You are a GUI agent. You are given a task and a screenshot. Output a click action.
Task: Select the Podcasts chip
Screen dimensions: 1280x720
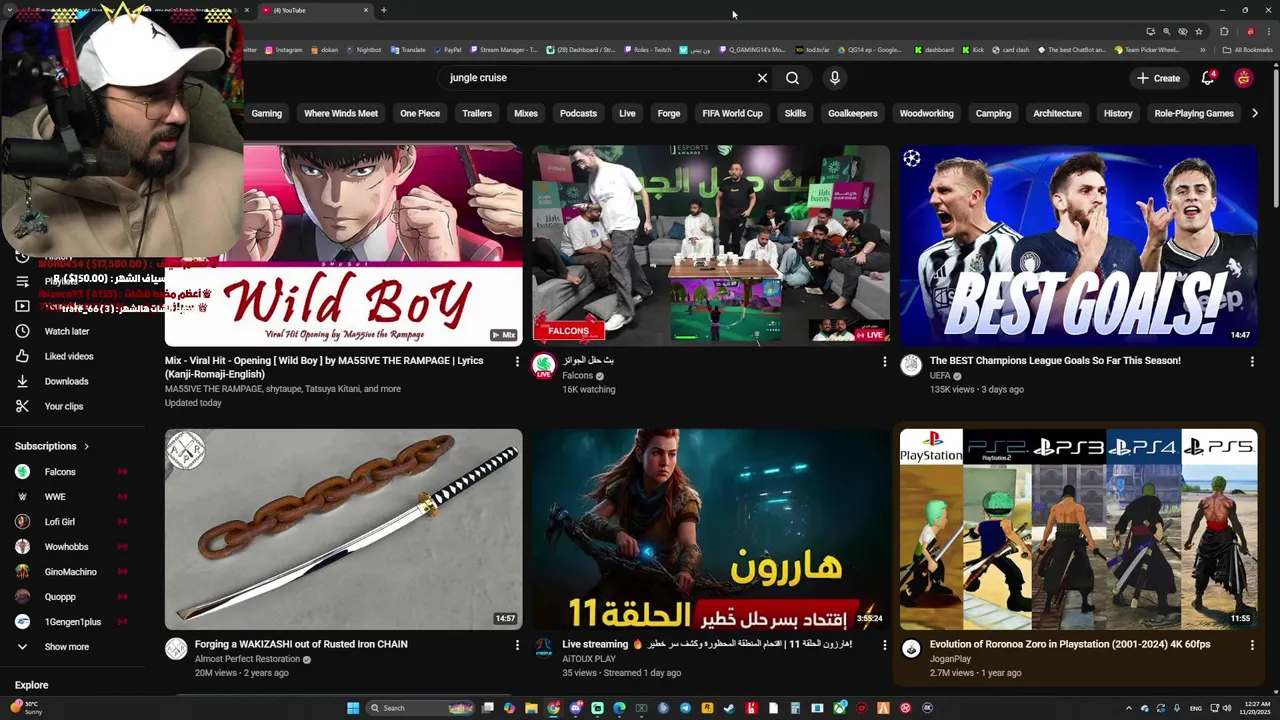pos(578,113)
